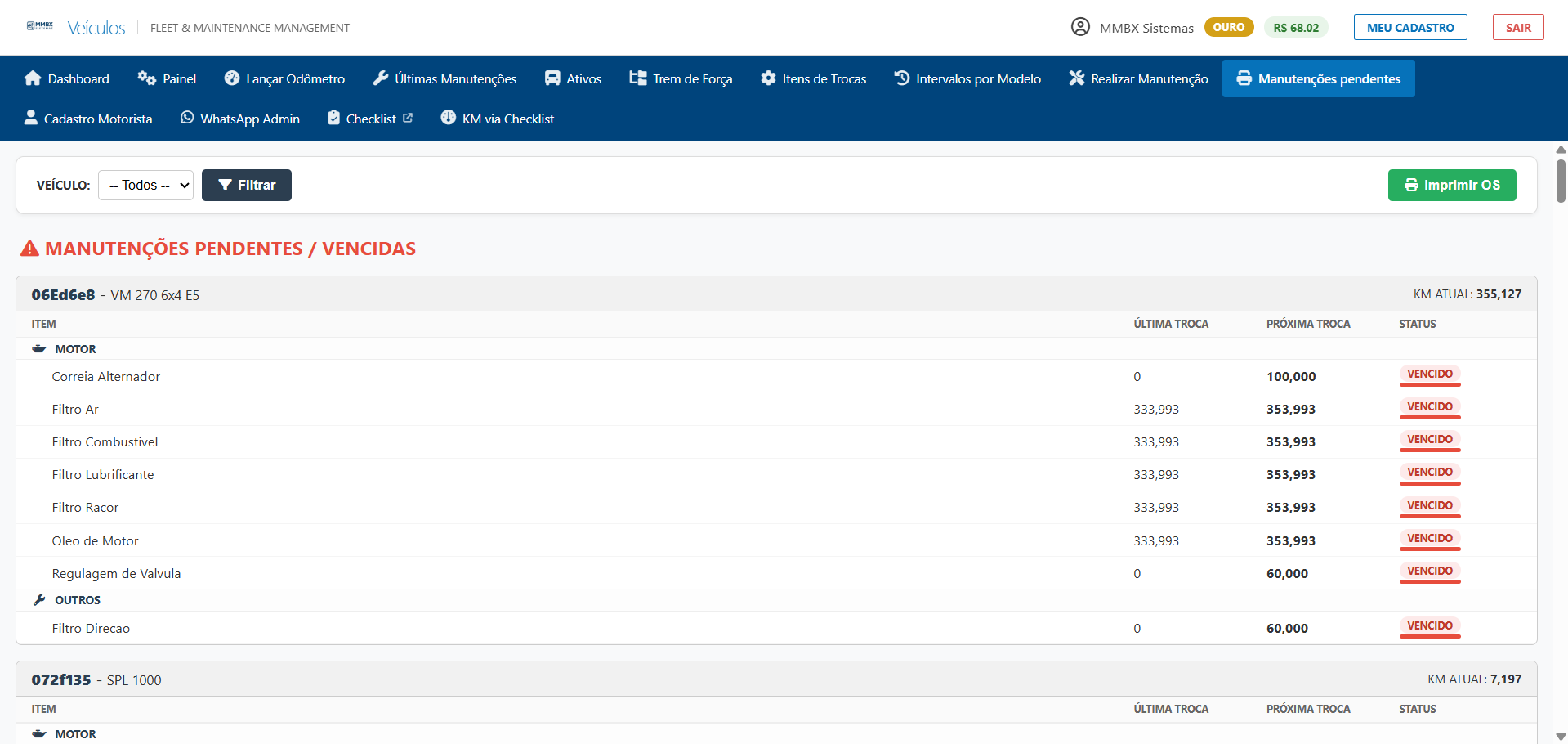
Task: Click the Filtrar button
Action: click(x=247, y=185)
